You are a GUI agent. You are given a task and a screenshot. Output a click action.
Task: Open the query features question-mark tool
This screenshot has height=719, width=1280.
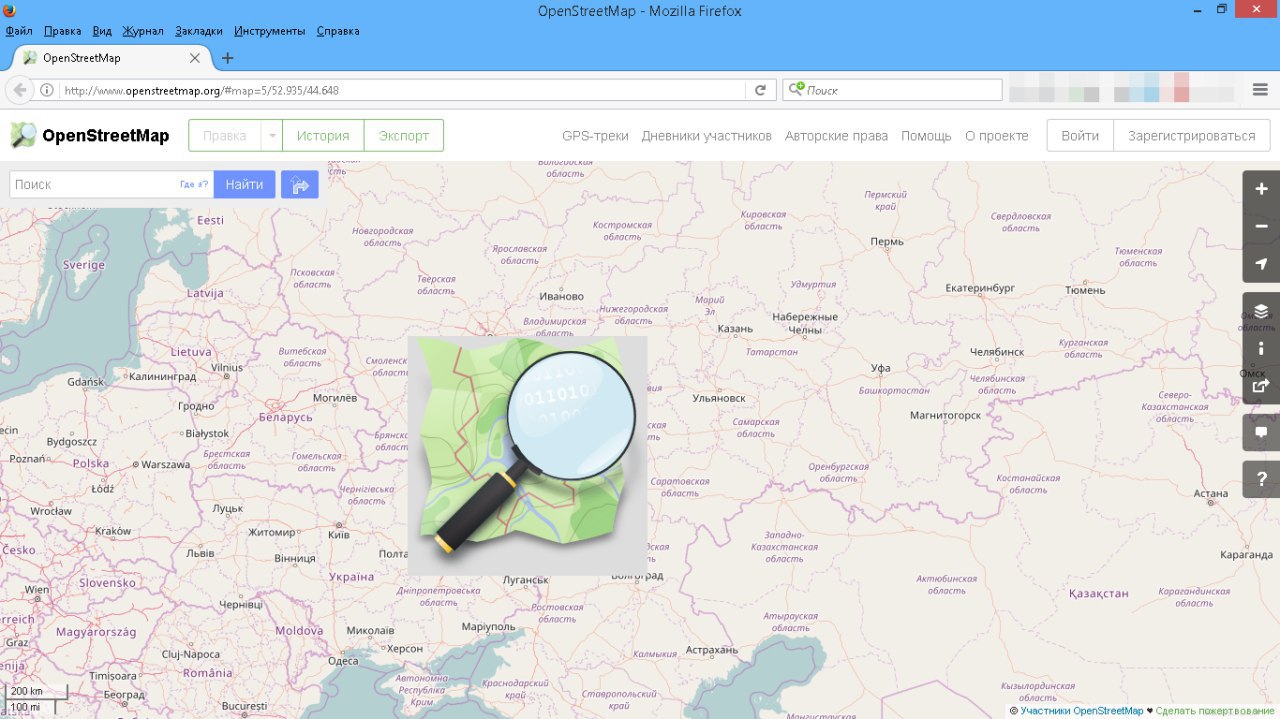[1261, 479]
